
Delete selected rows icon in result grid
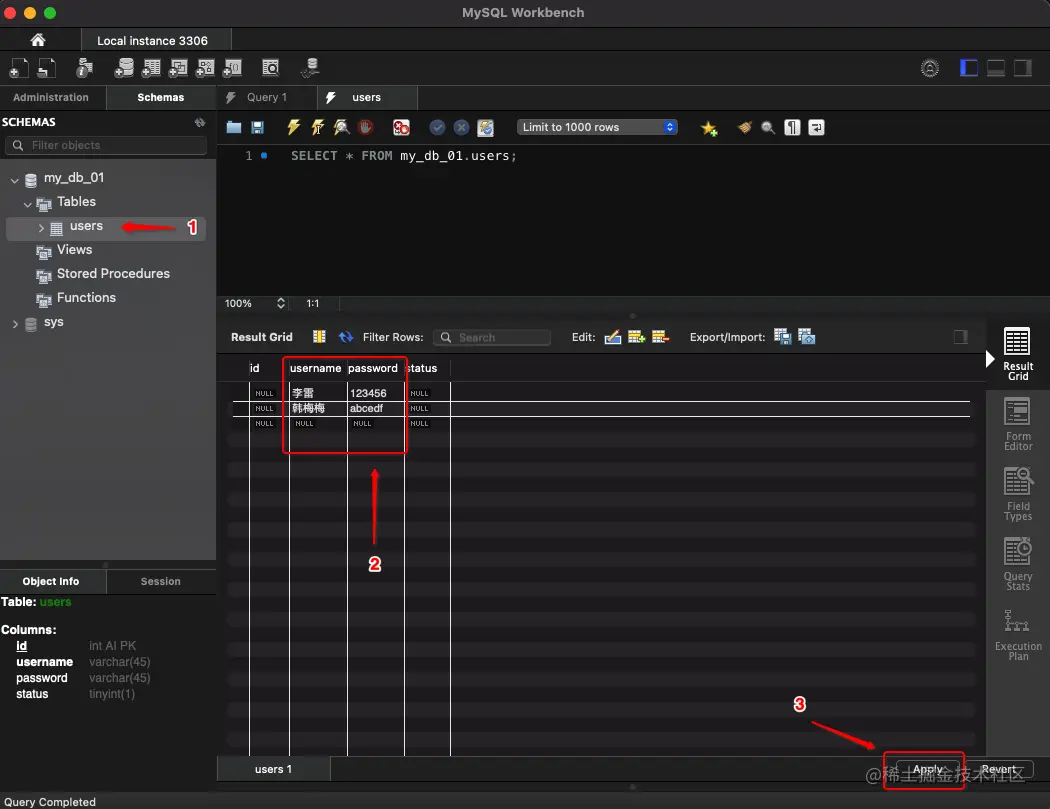pos(660,337)
